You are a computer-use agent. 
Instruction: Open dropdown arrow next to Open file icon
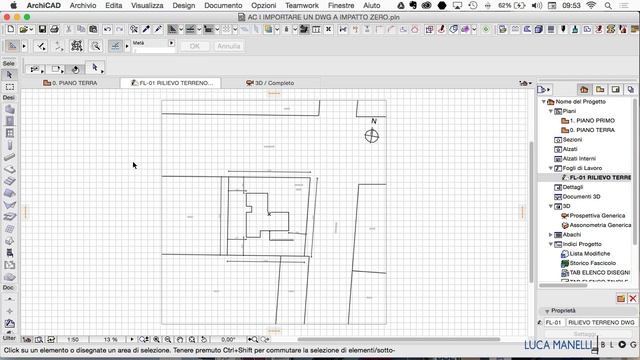pos(31,29)
